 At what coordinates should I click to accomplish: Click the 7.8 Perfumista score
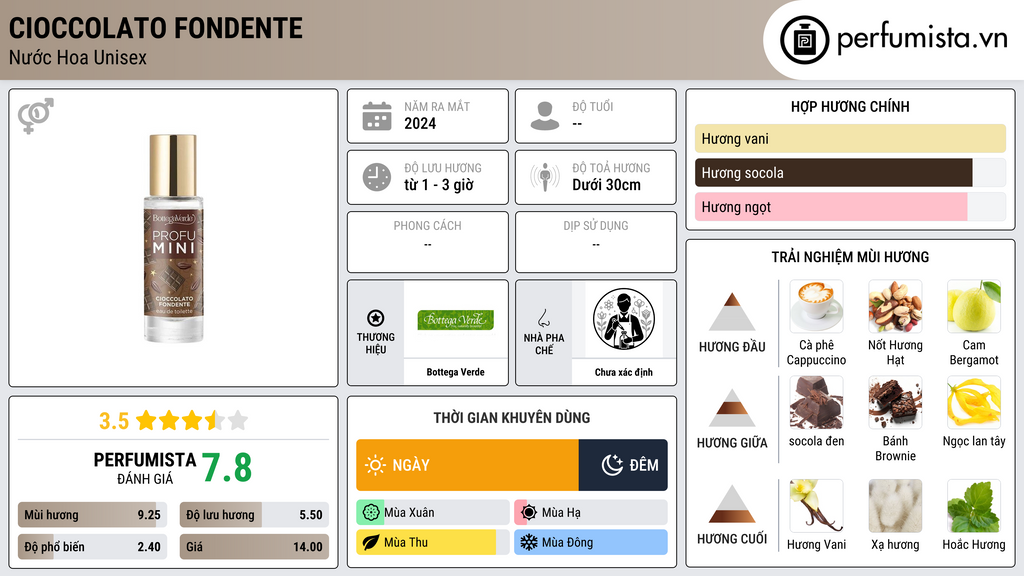pos(227,468)
